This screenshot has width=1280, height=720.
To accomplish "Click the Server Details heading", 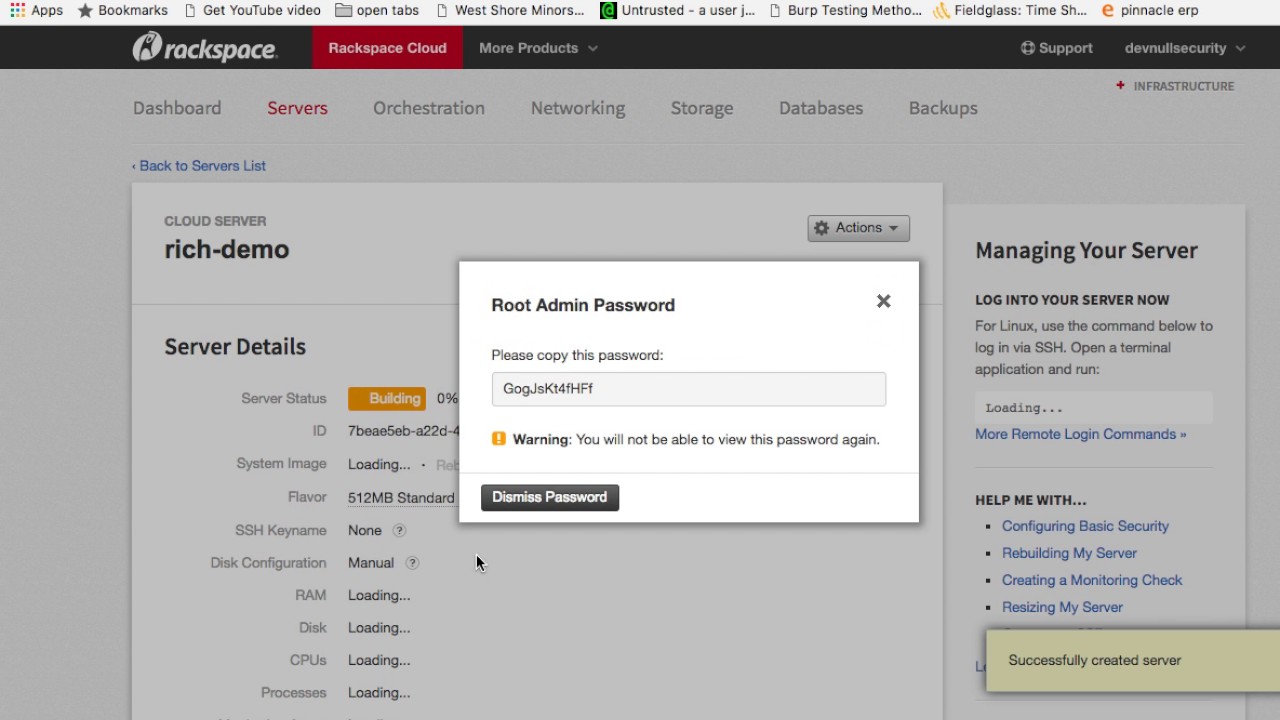I will [x=235, y=347].
